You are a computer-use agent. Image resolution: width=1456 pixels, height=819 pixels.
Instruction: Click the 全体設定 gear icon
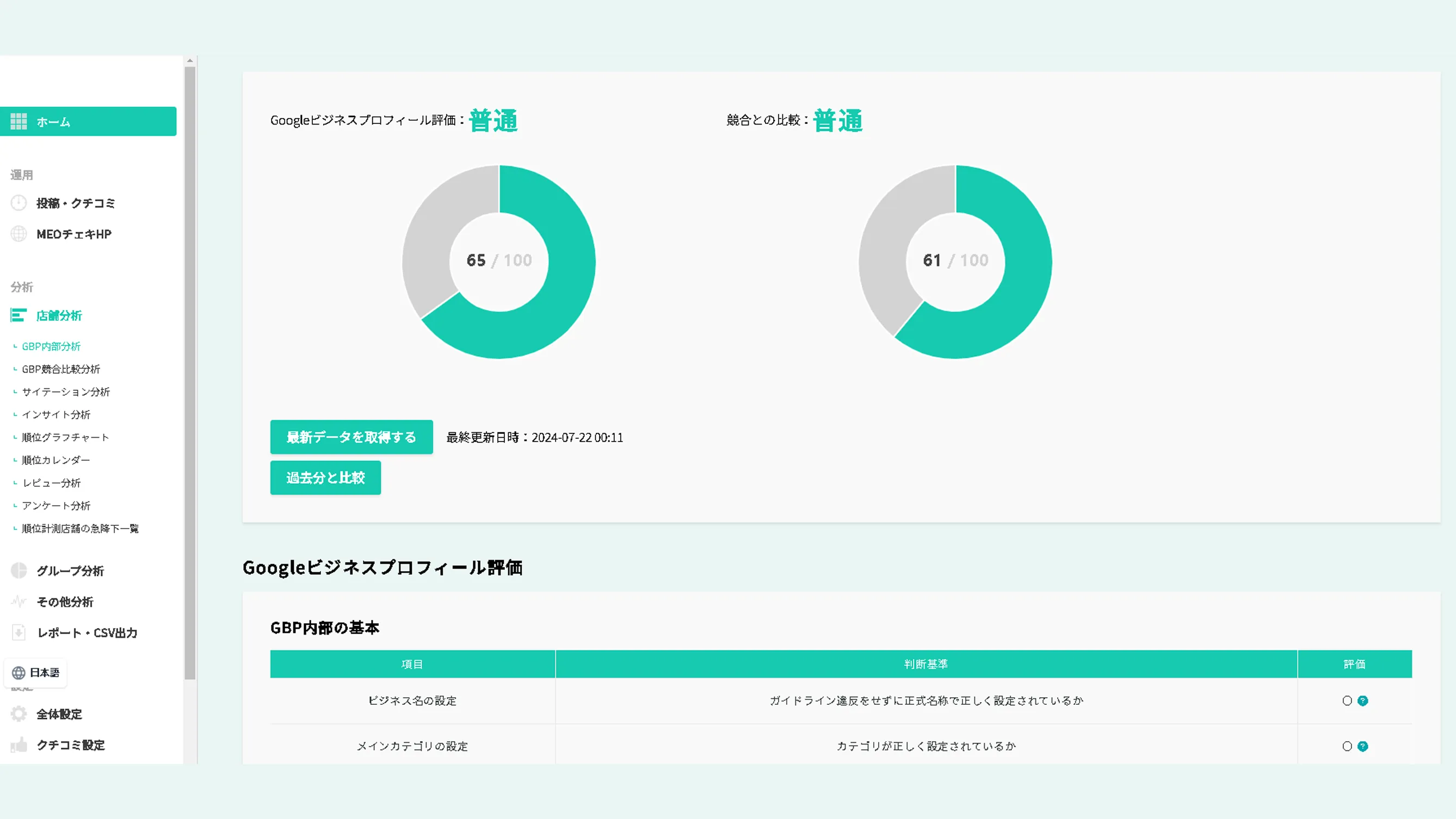point(18,714)
